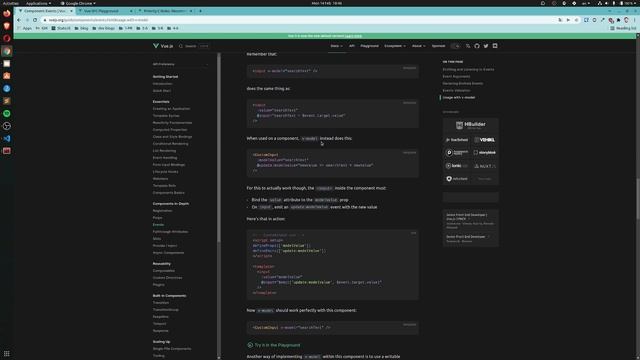Open the blog bookmarks folder
Screen dimensions: 640x360
(x=82, y=28)
